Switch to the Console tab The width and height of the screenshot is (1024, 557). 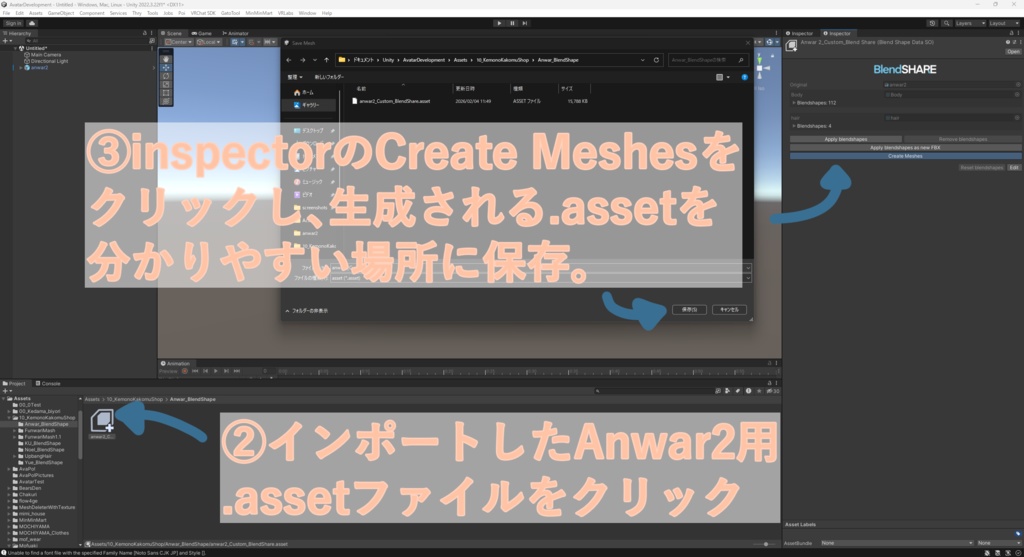pos(48,383)
